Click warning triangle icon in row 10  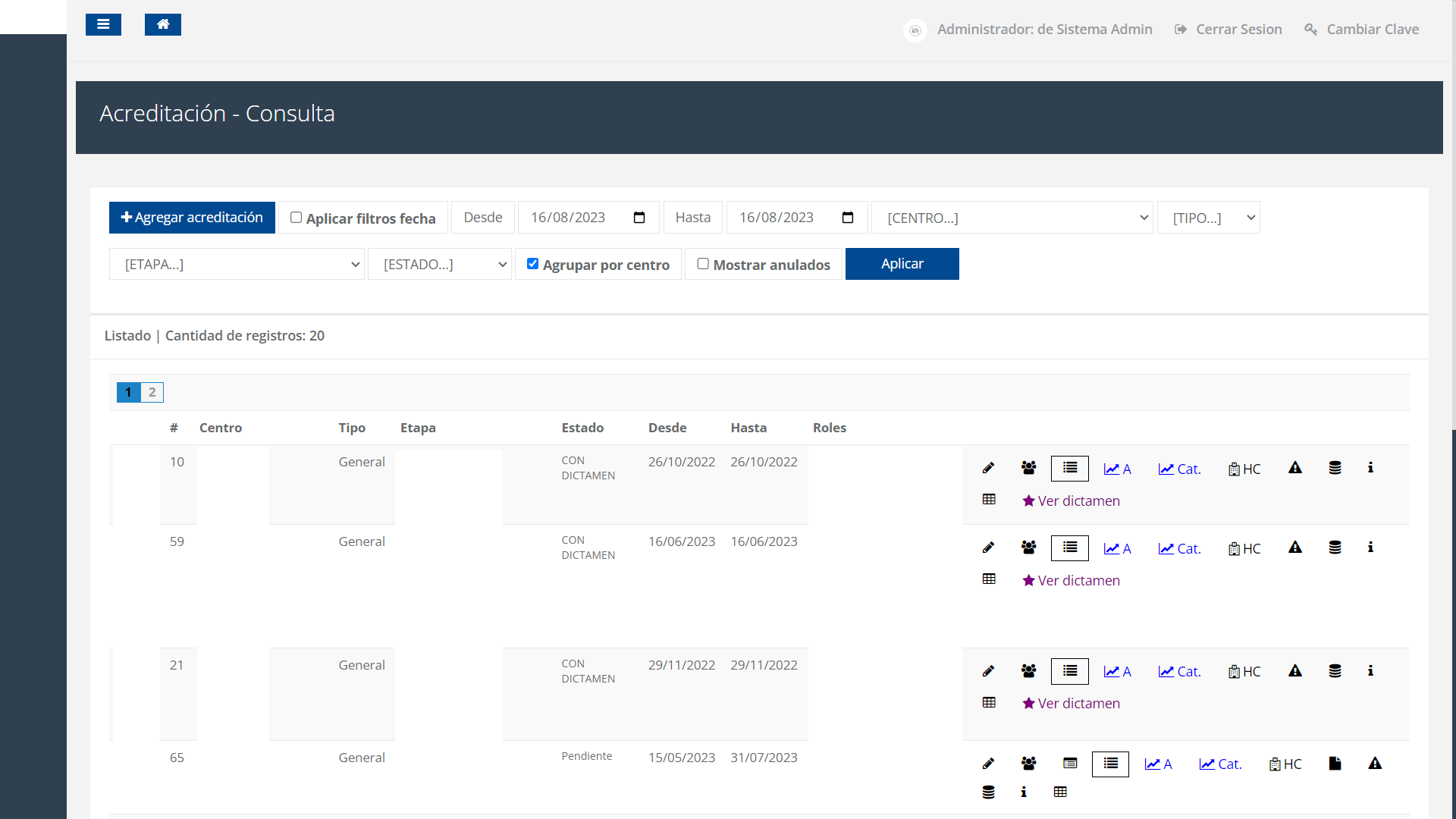1295,468
